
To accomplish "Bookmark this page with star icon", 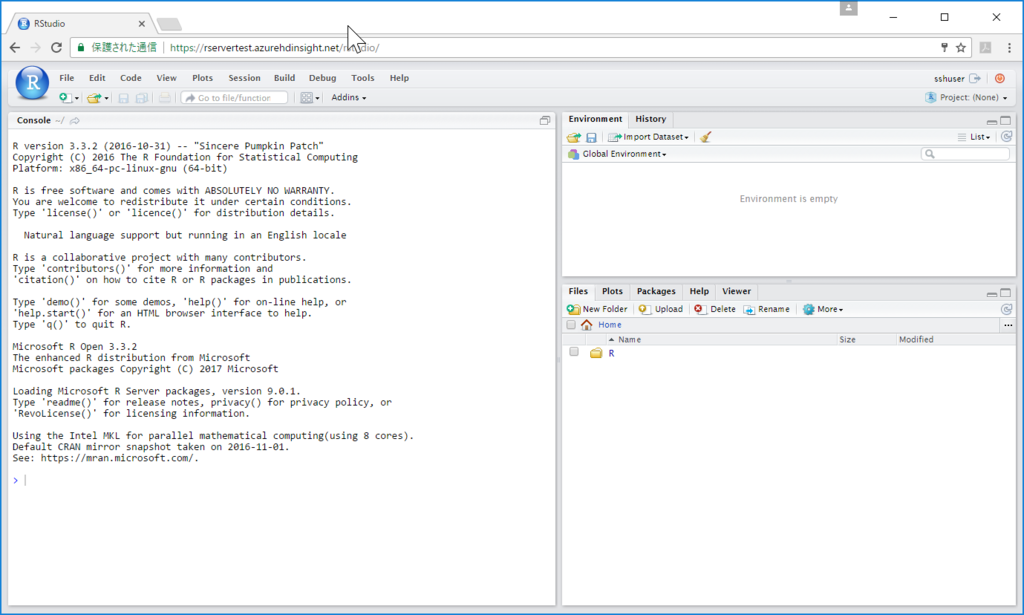I will coord(961,48).
